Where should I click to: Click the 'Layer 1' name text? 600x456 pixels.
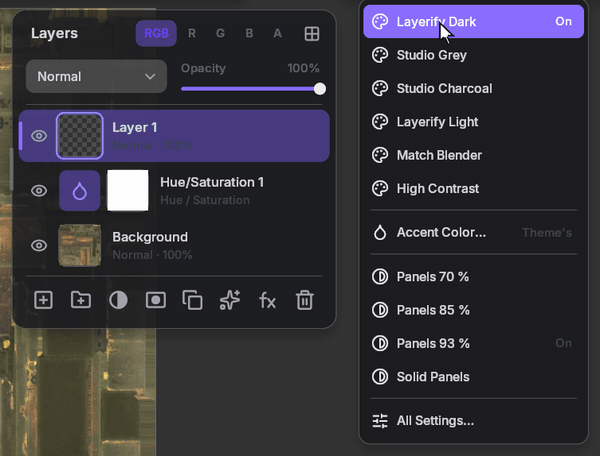(134, 127)
